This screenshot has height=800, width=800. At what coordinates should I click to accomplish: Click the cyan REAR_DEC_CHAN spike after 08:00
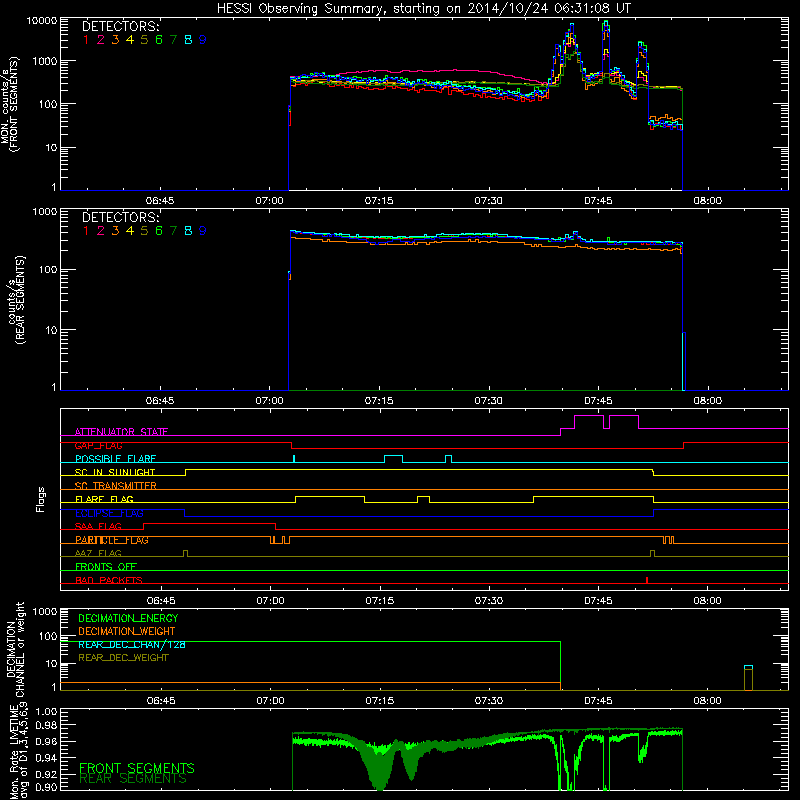pyautogui.click(x=748, y=667)
